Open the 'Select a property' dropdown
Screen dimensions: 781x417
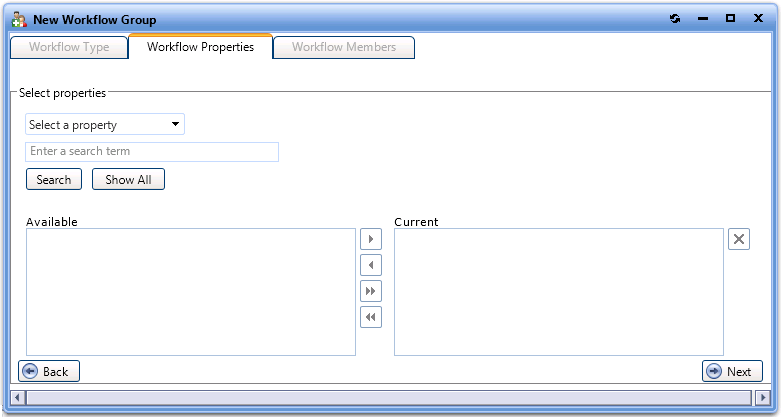tap(105, 125)
